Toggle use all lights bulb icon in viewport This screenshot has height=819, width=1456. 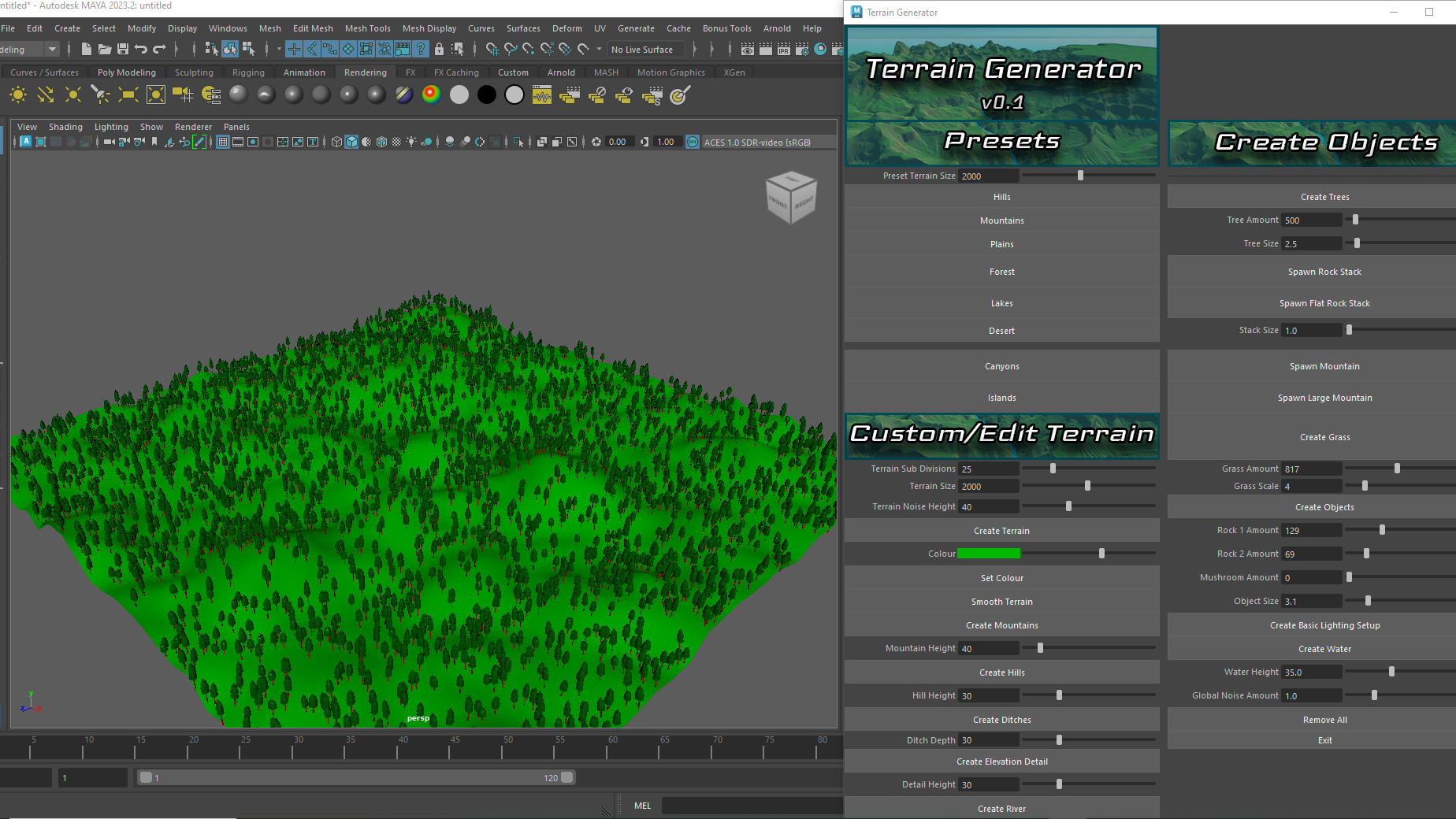[411, 142]
